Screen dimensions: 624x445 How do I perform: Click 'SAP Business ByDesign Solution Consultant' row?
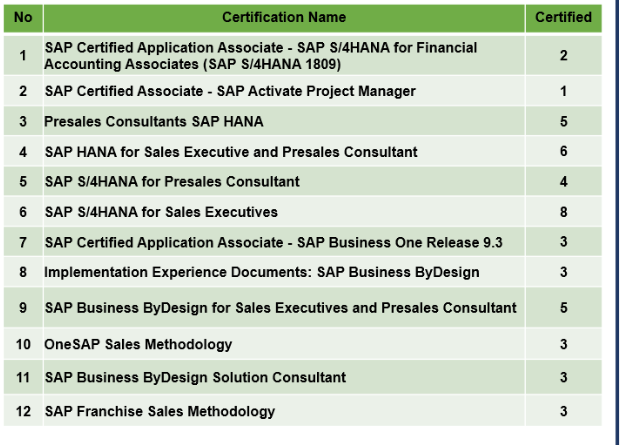pos(195,377)
